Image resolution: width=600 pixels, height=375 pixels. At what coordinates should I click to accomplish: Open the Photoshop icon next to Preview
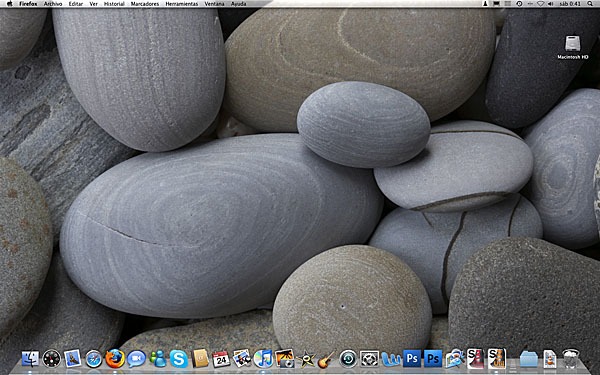coord(433,359)
